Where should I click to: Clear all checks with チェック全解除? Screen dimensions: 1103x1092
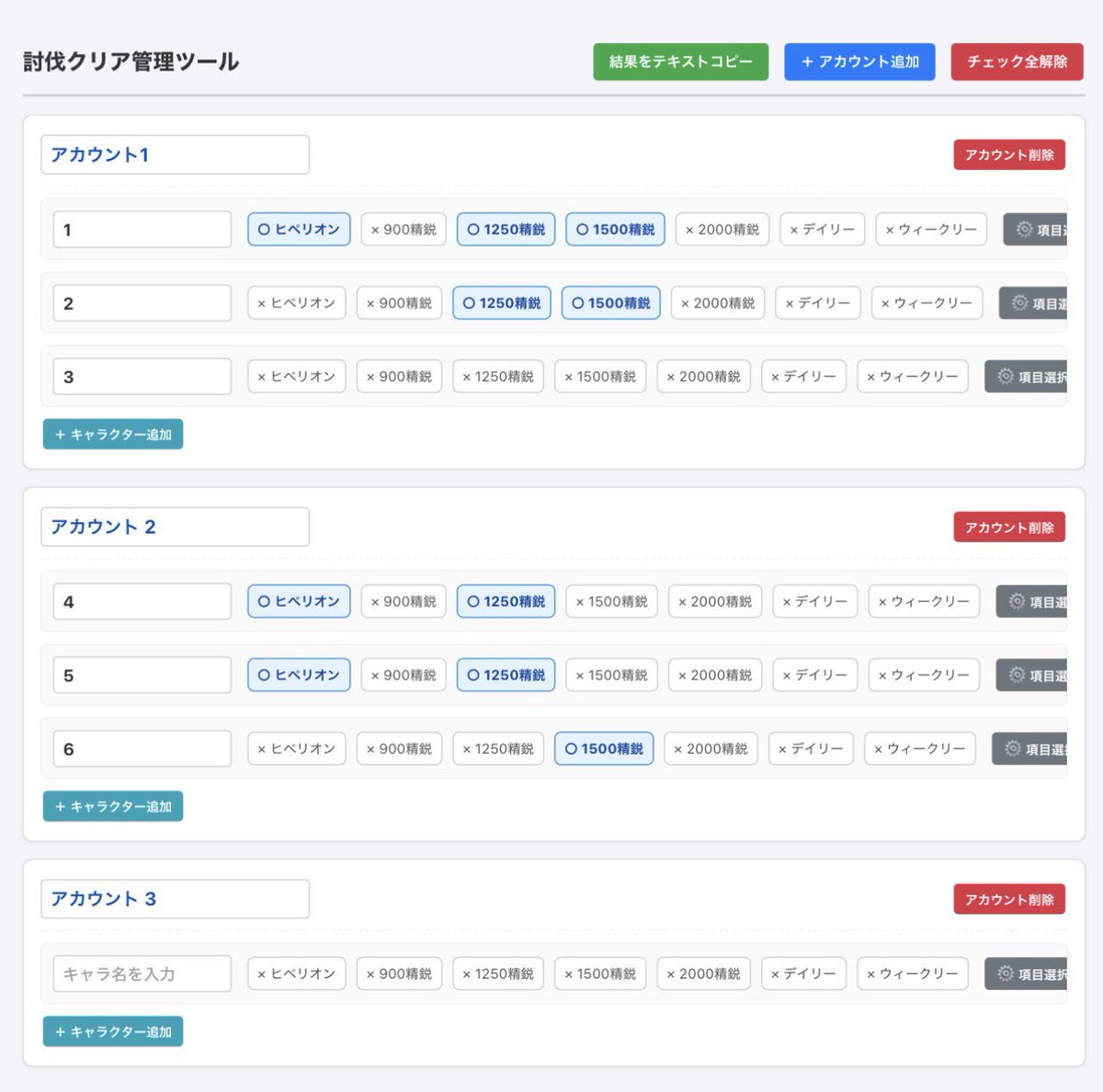click(1017, 62)
